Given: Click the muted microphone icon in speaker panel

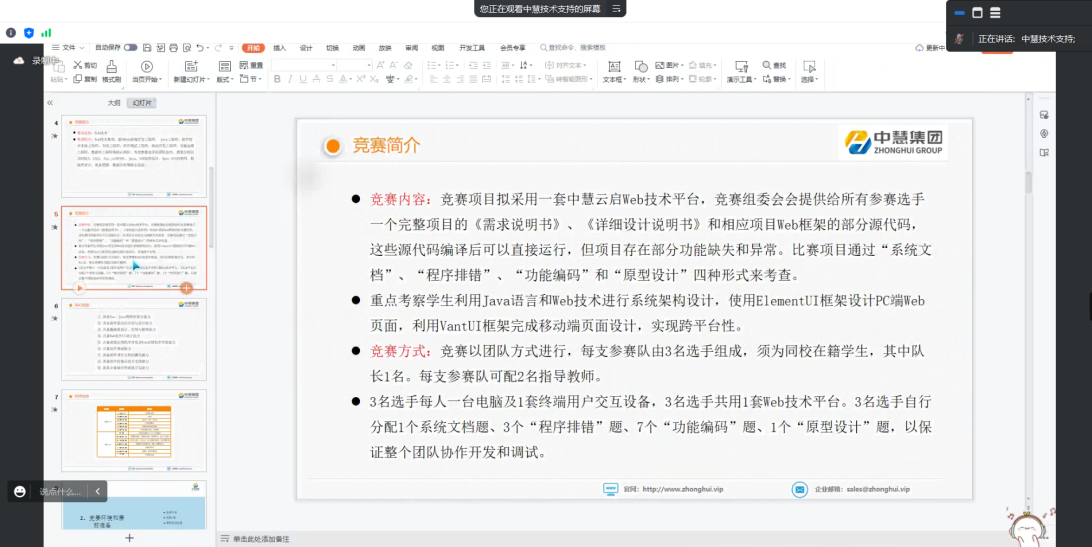Looking at the screenshot, I should (959, 39).
